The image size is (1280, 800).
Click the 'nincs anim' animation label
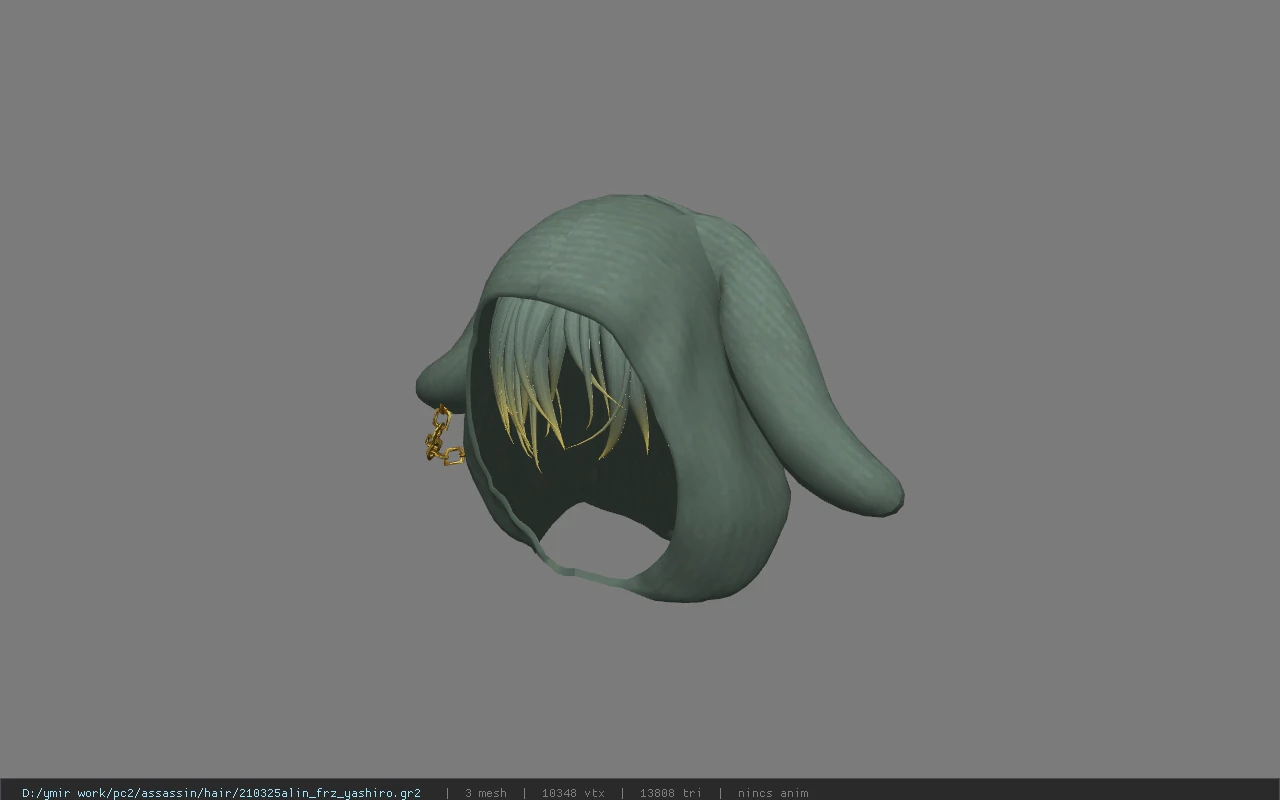pos(773,793)
